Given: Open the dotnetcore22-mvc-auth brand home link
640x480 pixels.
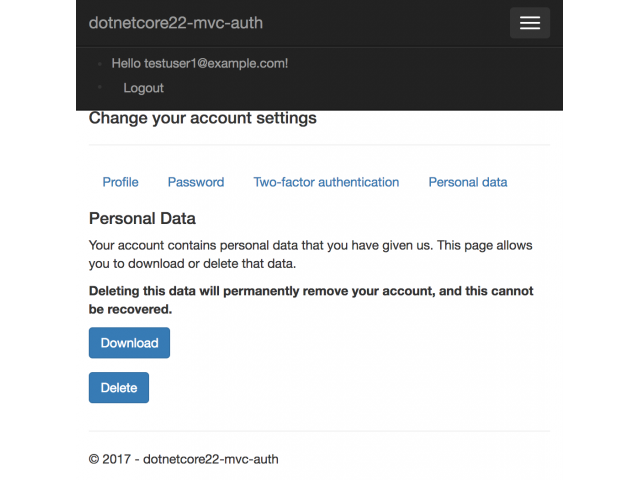Looking at the screenshot, I should (x=176, y=23).
